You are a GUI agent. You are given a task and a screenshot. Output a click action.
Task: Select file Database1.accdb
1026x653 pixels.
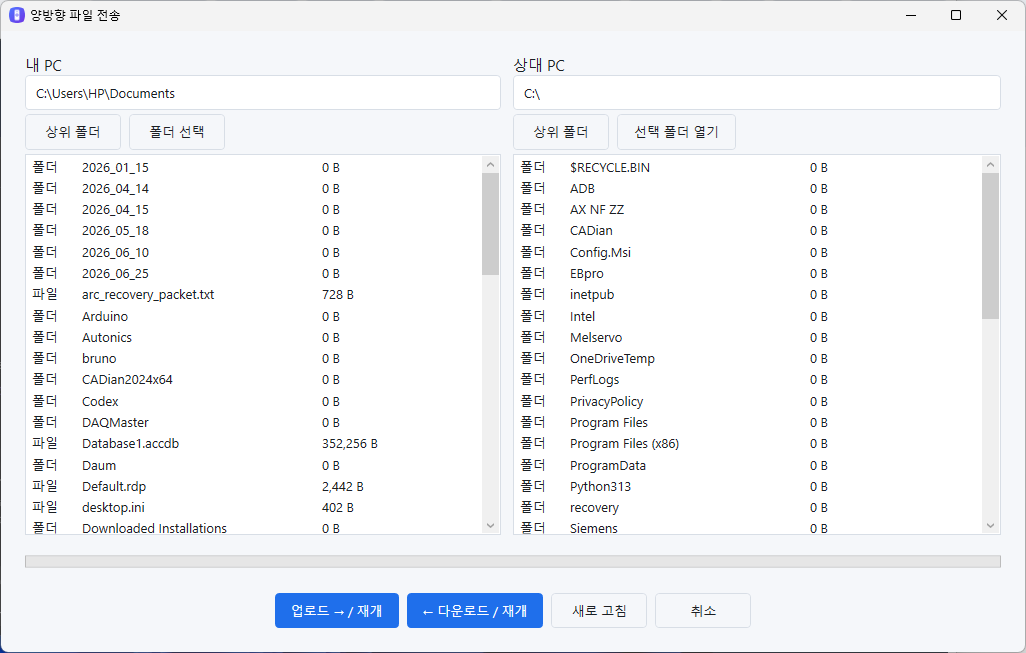point(253,444)
